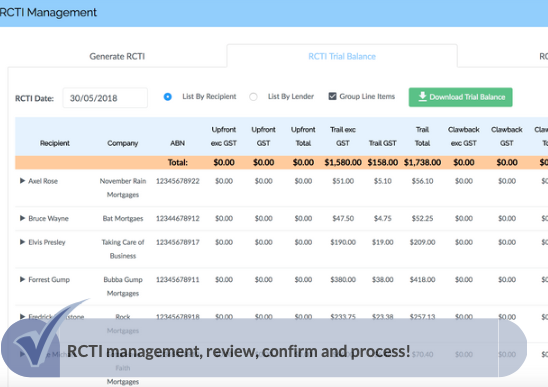Click the Bubba Gump Mortgages company cell

[x=123, y=286]
